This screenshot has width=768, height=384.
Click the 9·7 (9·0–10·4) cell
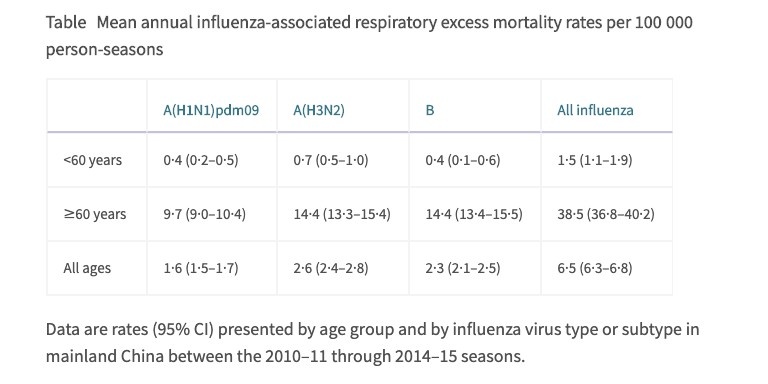tap(205, 214)
